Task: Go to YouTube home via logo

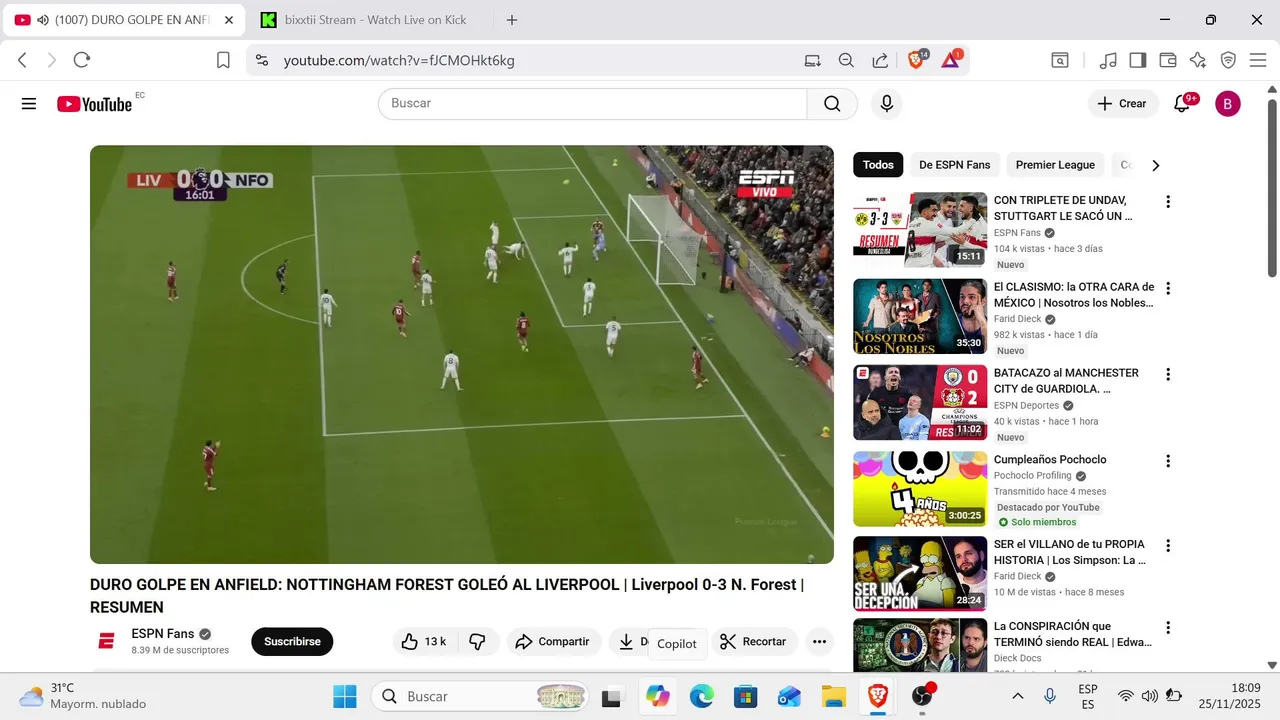Action: (x=94, y=104)
